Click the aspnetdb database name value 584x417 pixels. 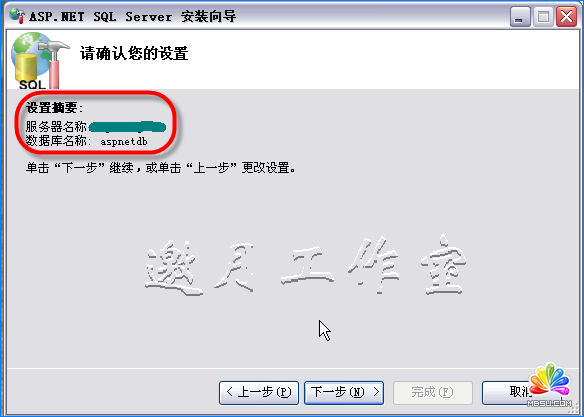[124, 141]
